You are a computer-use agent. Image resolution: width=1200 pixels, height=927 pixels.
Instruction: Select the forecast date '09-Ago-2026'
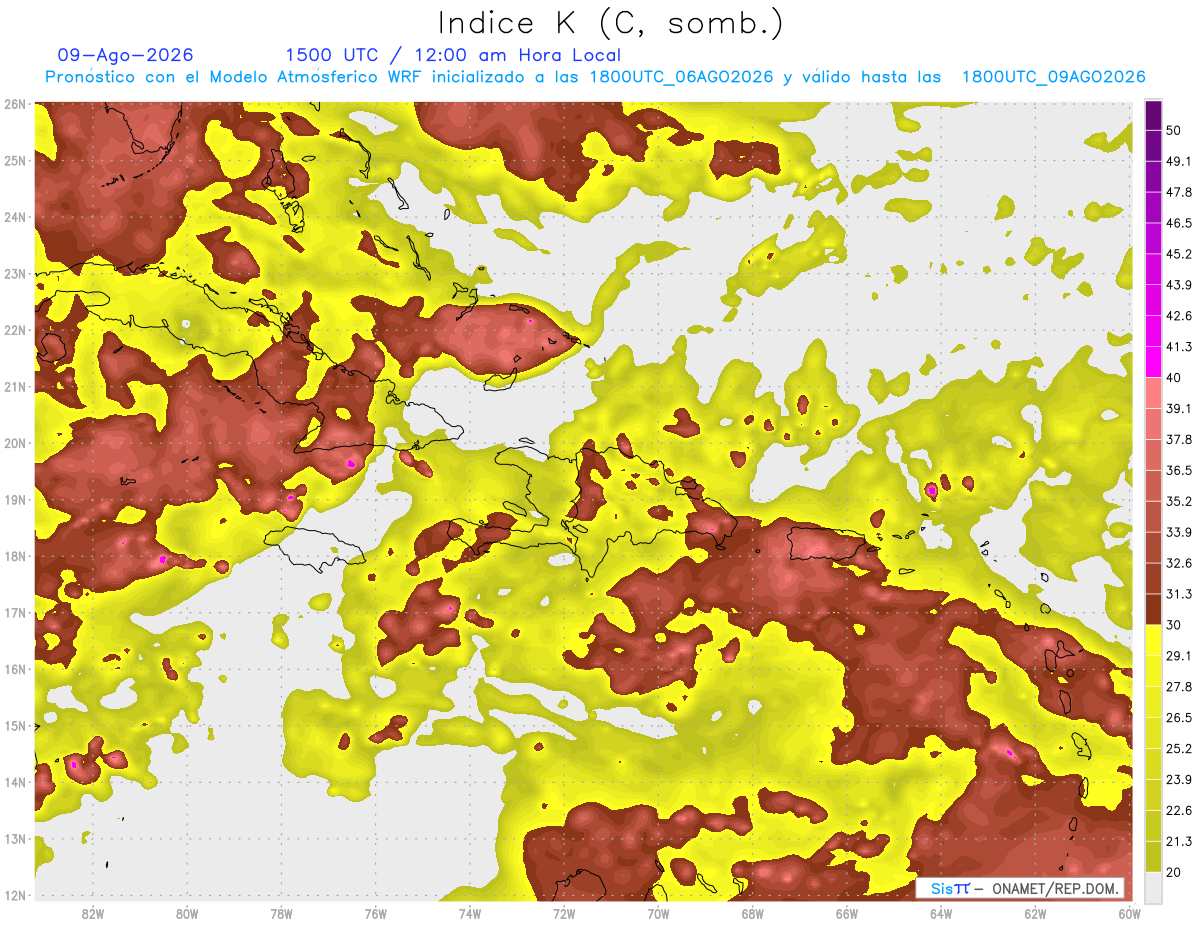(126, 55)
